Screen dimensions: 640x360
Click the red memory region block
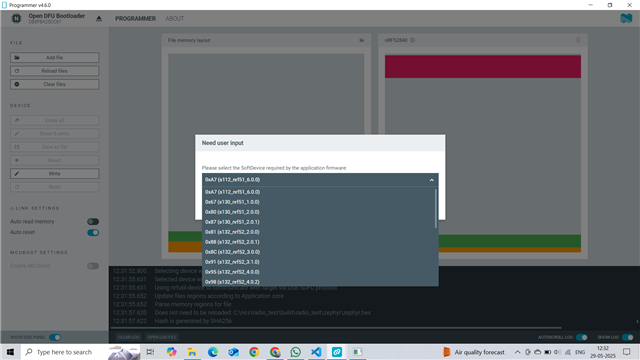(482, 67)
